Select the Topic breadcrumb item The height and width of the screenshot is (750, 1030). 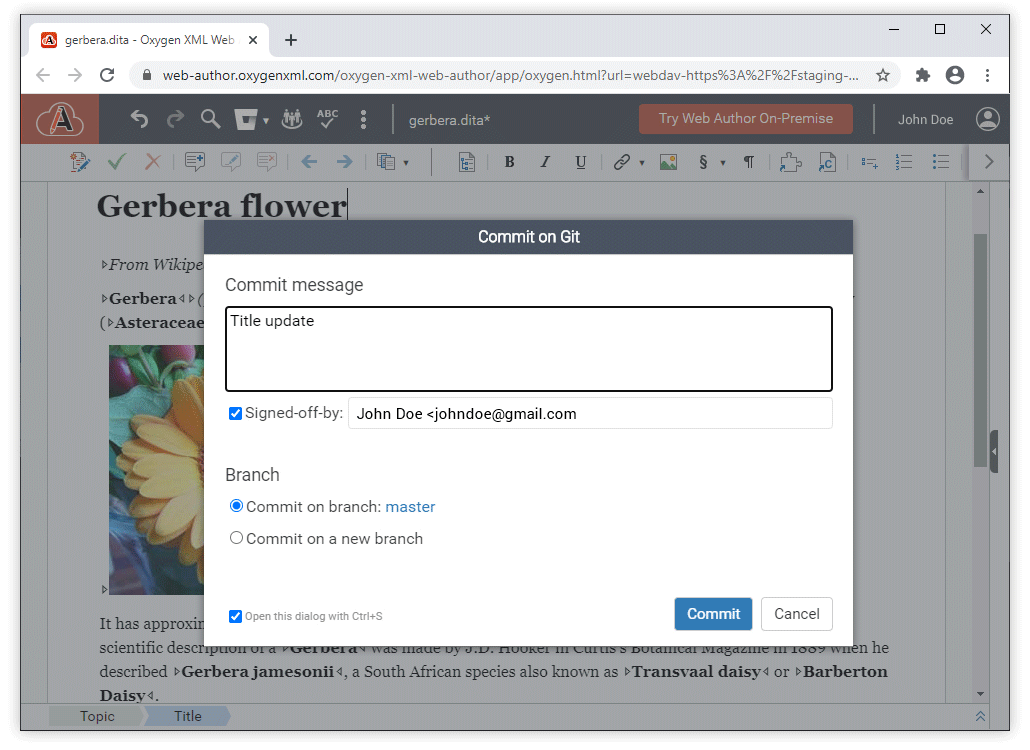click(97, 717)
